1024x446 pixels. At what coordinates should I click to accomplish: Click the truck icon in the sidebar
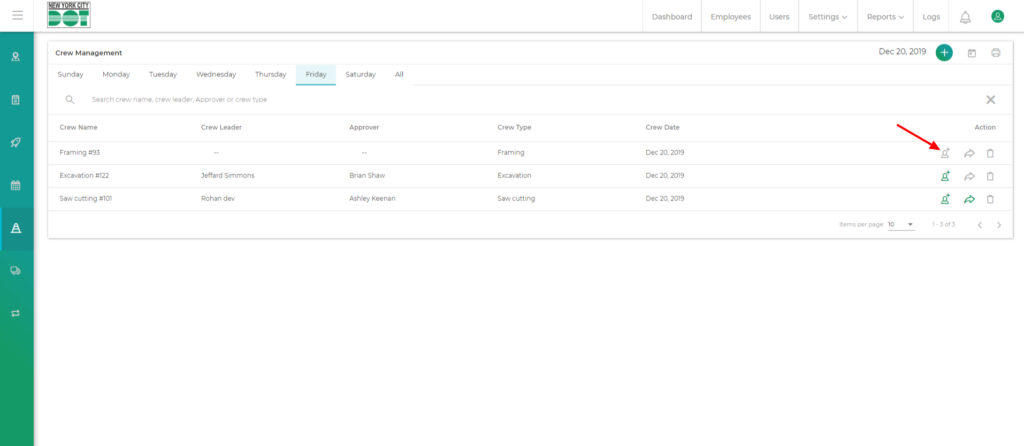click(x=16, y=270)
